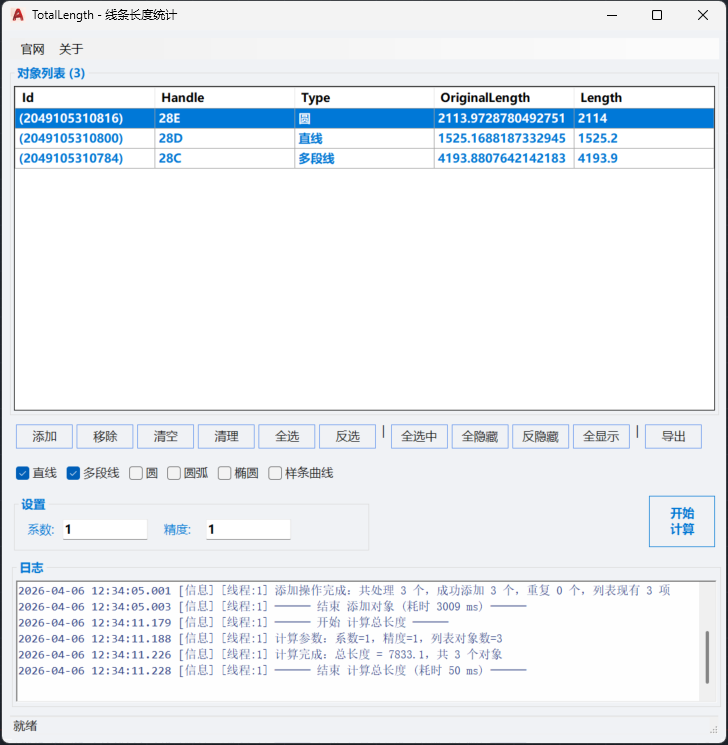Select the 多段线 row in the list
The image size is (728, 745).
pyautogui.click(x=364, y=158)
